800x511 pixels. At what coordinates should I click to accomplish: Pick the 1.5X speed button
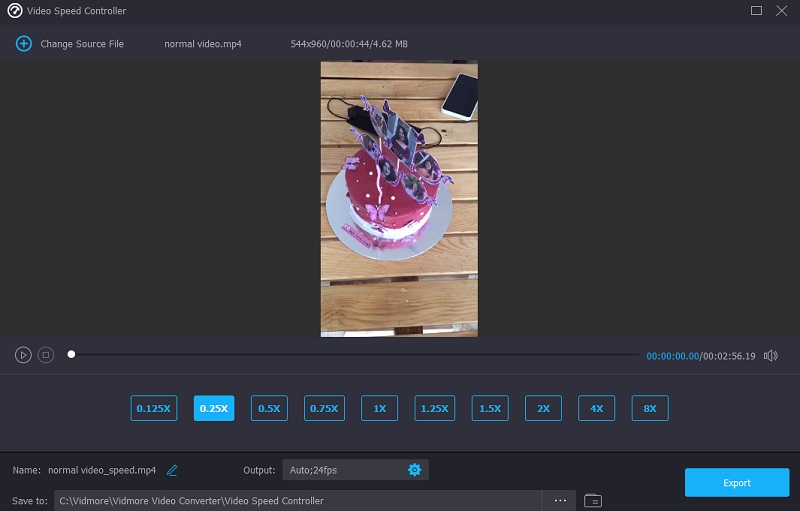pos(490,408)
